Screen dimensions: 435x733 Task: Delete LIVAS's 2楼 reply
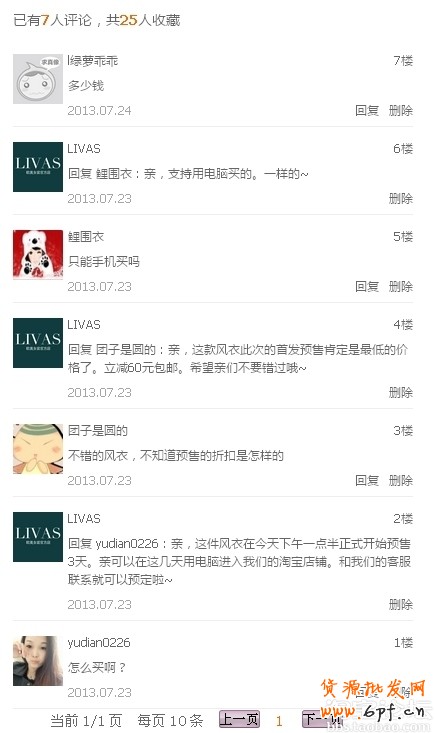tap(401, 604)
